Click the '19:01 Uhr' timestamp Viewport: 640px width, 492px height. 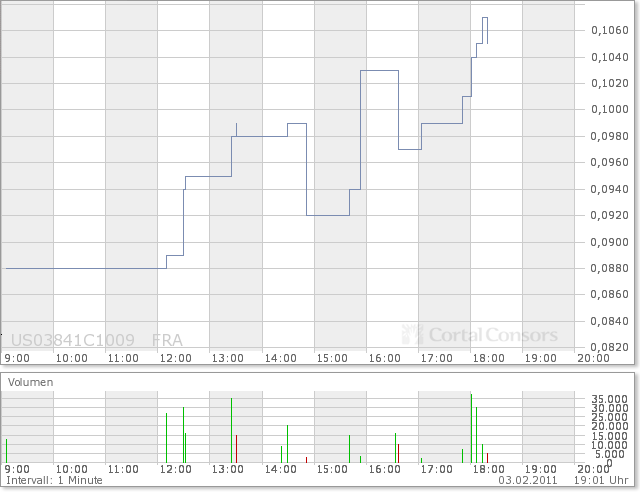pos(601,480)
